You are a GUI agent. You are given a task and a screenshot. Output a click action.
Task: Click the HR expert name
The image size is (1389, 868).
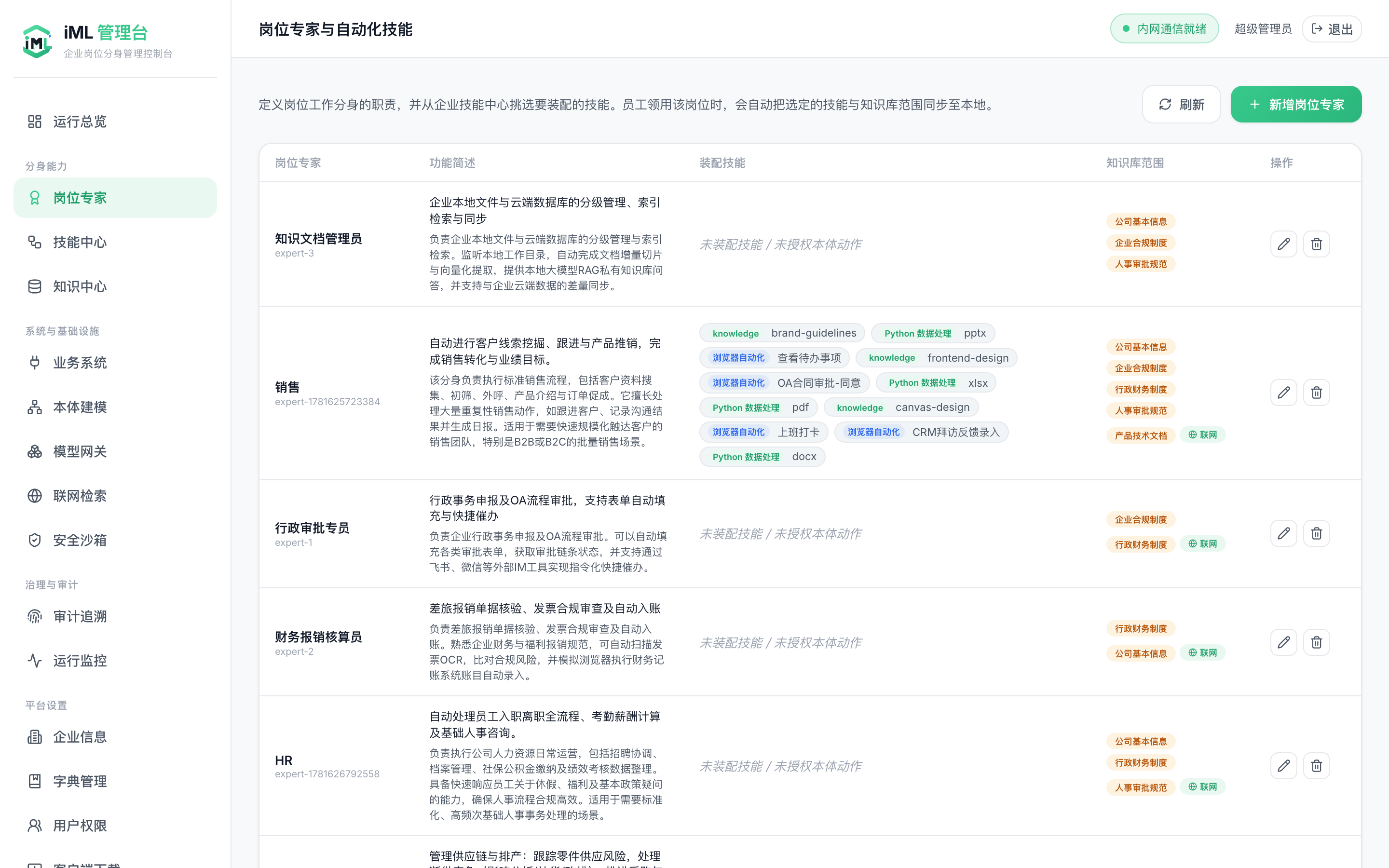tap(284, 760)
